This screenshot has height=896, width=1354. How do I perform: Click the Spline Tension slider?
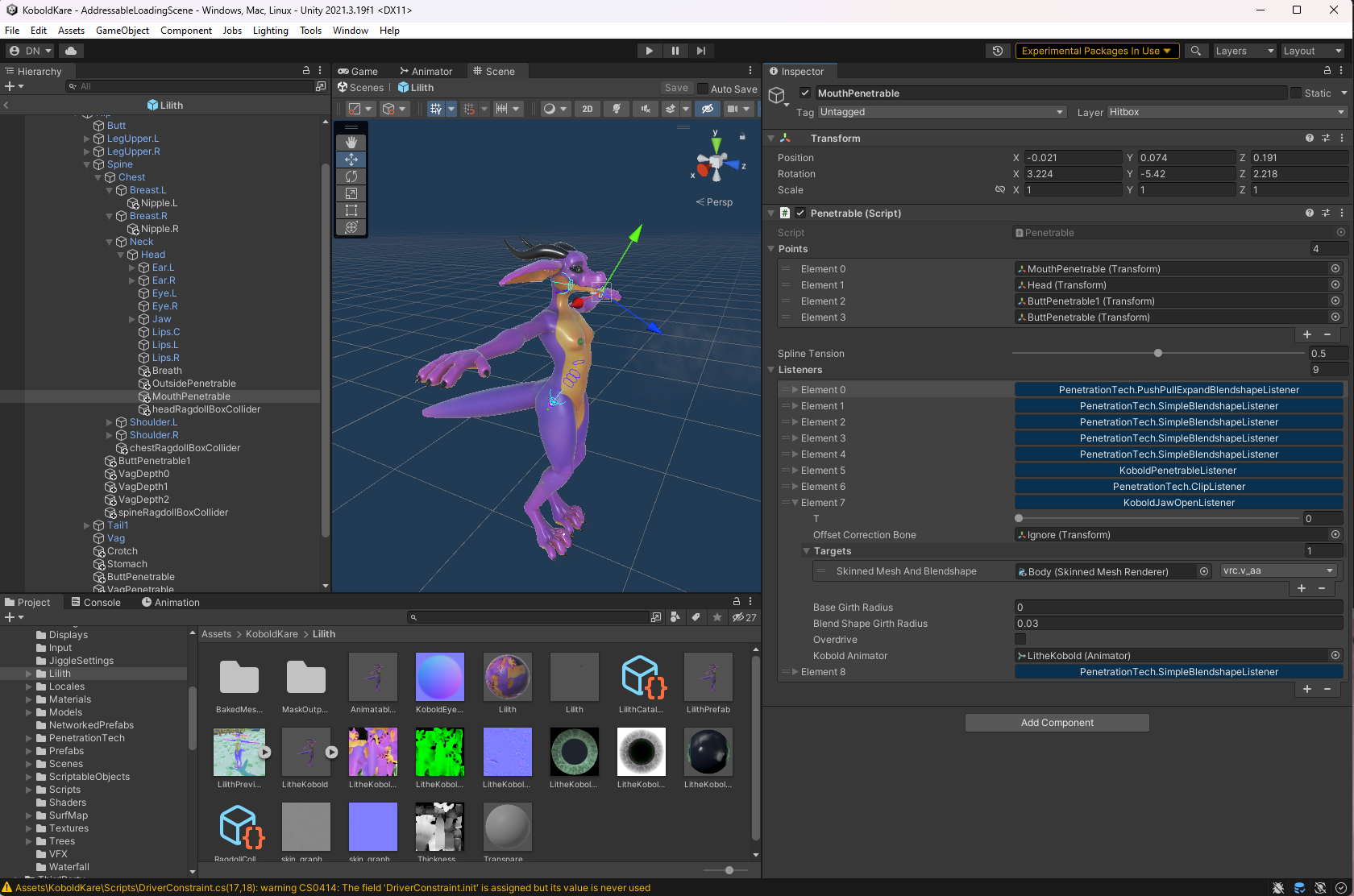pyautogui.click(x=1158, y=353)
